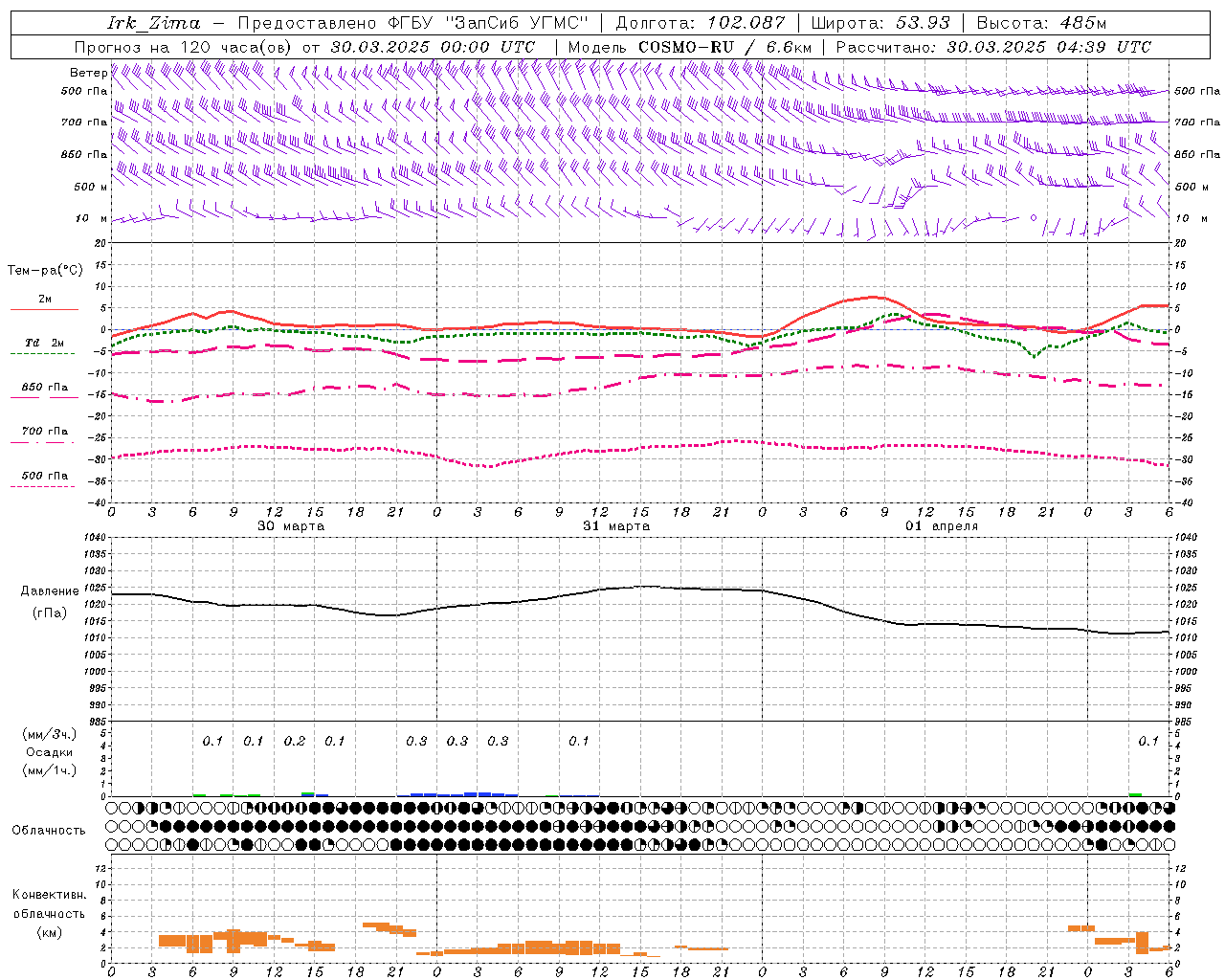Click the forecast start time 30.03.2025 00:00 UTC
Viewport: 1225px width, 980px height.
pyautogui.click(x=433, y=47)
